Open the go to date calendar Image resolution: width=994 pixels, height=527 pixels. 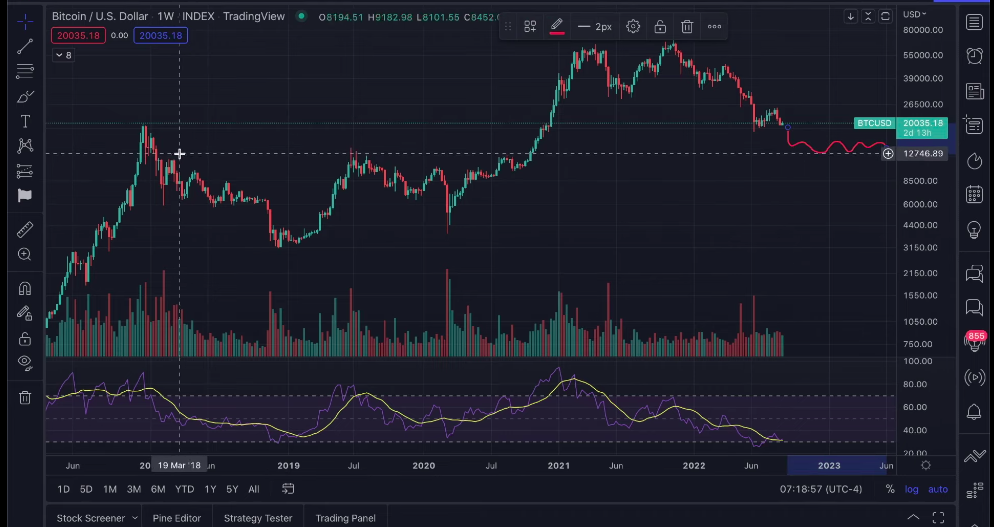tap(288, 489)
